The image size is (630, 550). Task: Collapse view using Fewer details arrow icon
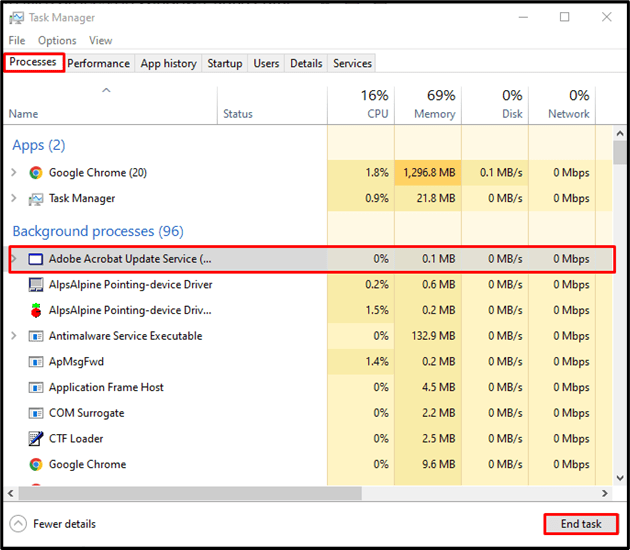pyautogui.click(x=18, y=524)
